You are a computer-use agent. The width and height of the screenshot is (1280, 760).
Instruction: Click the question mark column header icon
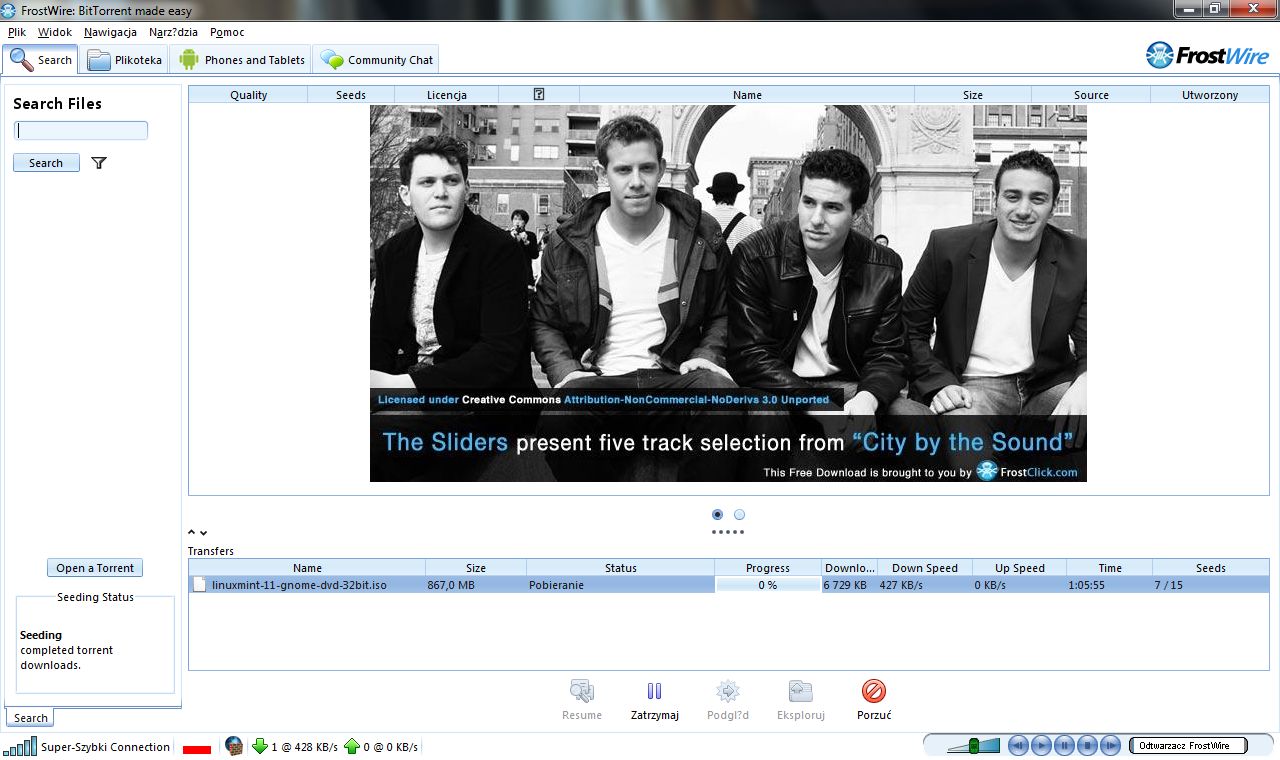coord(539,94)
